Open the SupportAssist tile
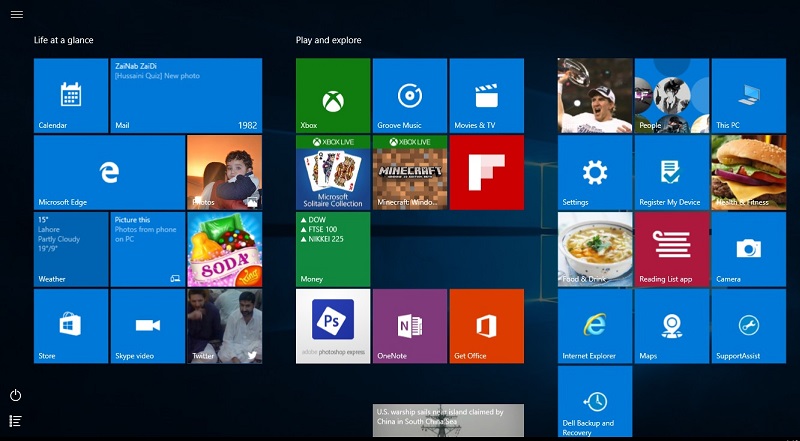The height and width of the screenshot is (441, 800). click(x=748, y=326)
